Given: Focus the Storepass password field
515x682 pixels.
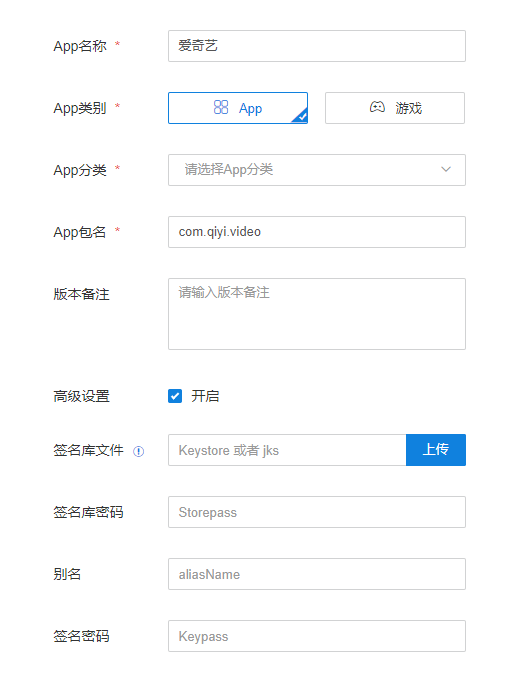Looking at the screenshot, I should click(317, 512).
